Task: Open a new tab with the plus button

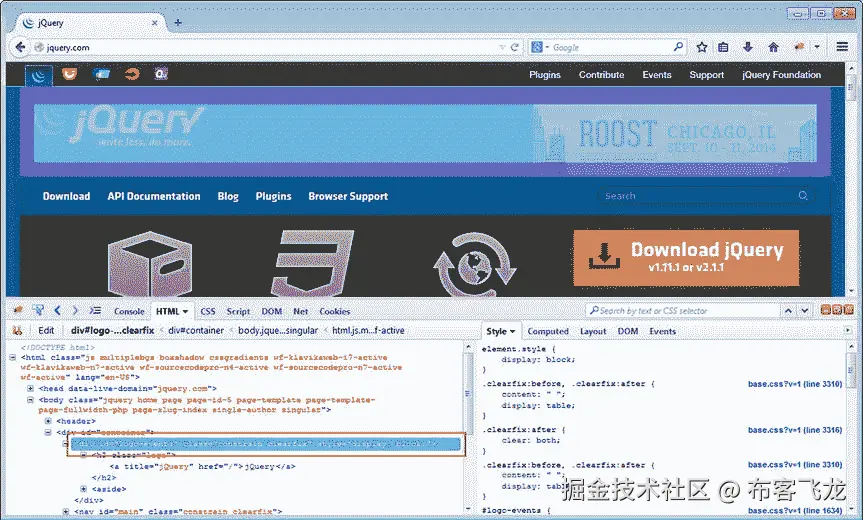Action: point(178,23)
